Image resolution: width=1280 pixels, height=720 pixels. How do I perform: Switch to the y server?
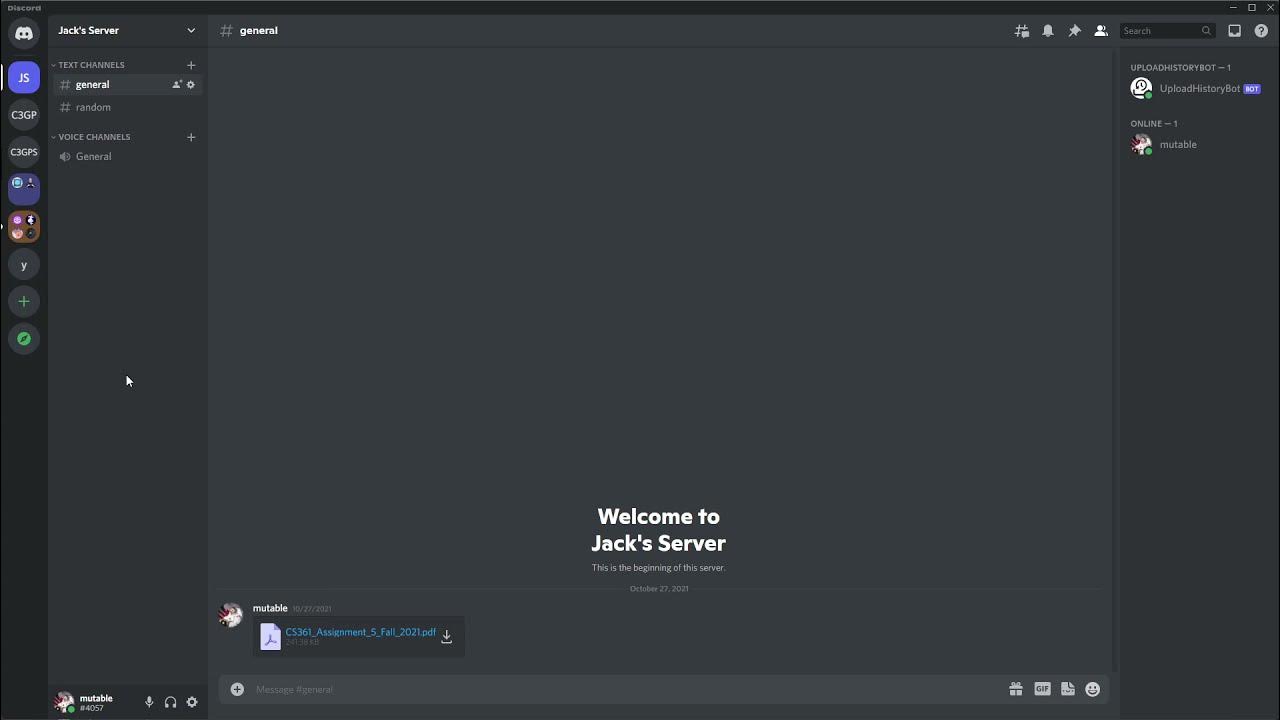click(x=24, y=265)
